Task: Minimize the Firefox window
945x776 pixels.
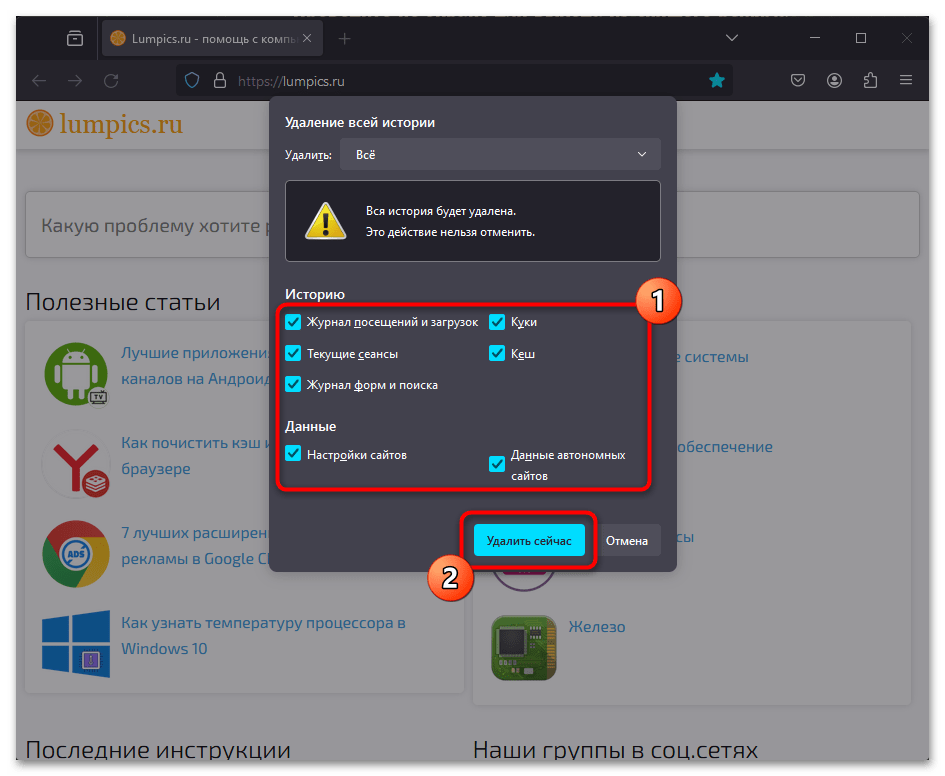Action: [x=815, y=38]
